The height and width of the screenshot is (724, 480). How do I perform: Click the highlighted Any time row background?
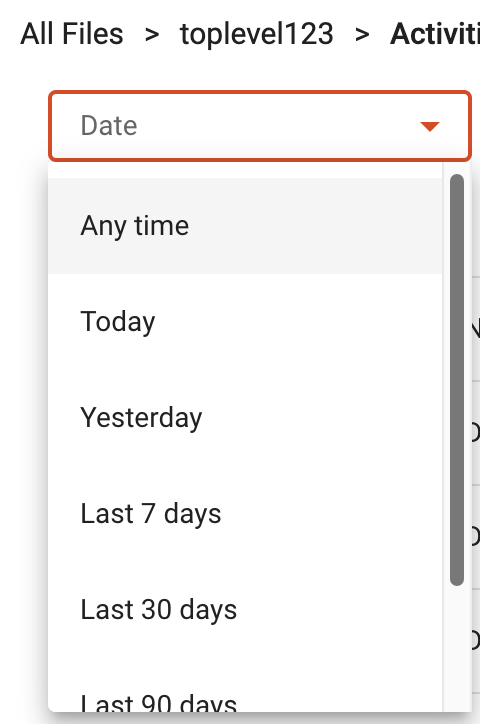pos(245,226)
